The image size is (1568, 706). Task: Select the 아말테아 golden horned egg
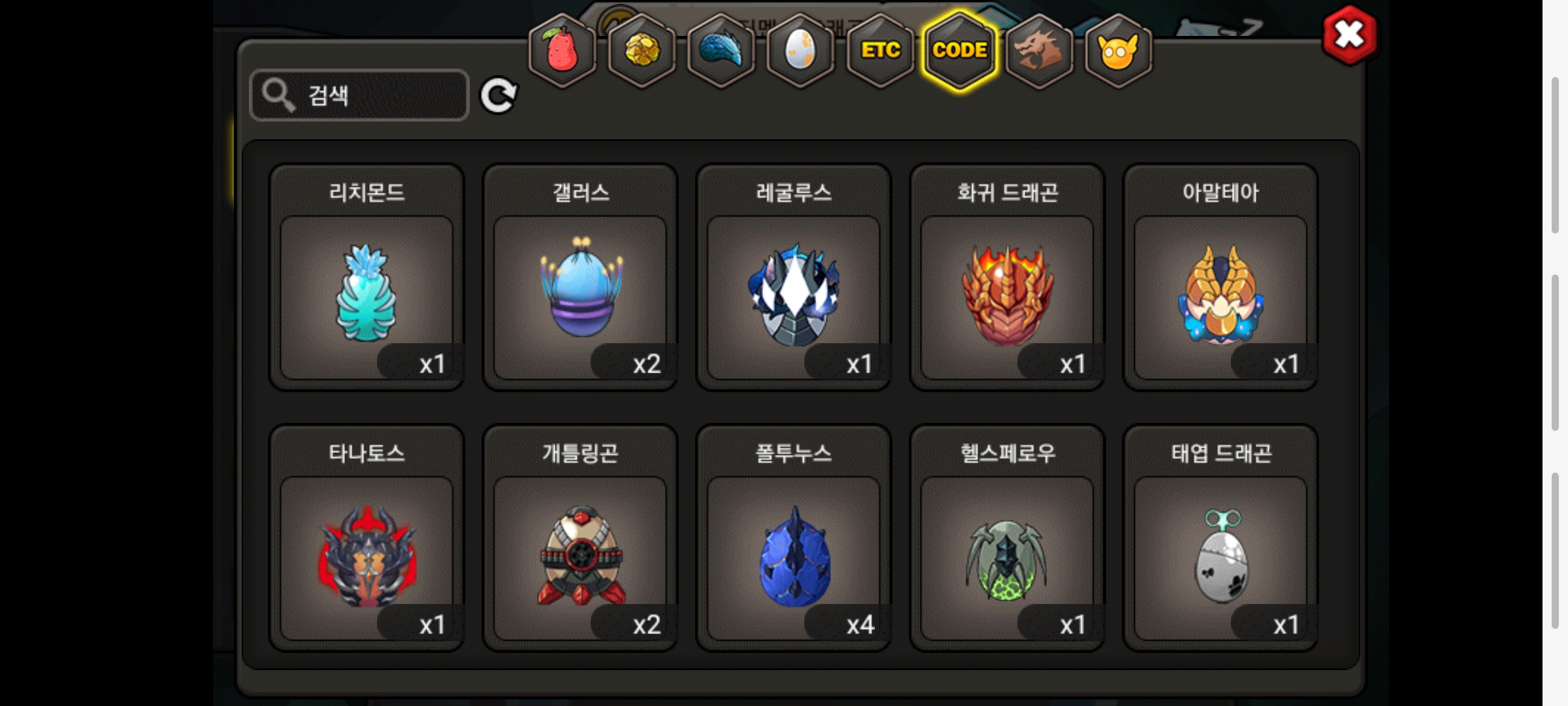(x=1220, y=277)
